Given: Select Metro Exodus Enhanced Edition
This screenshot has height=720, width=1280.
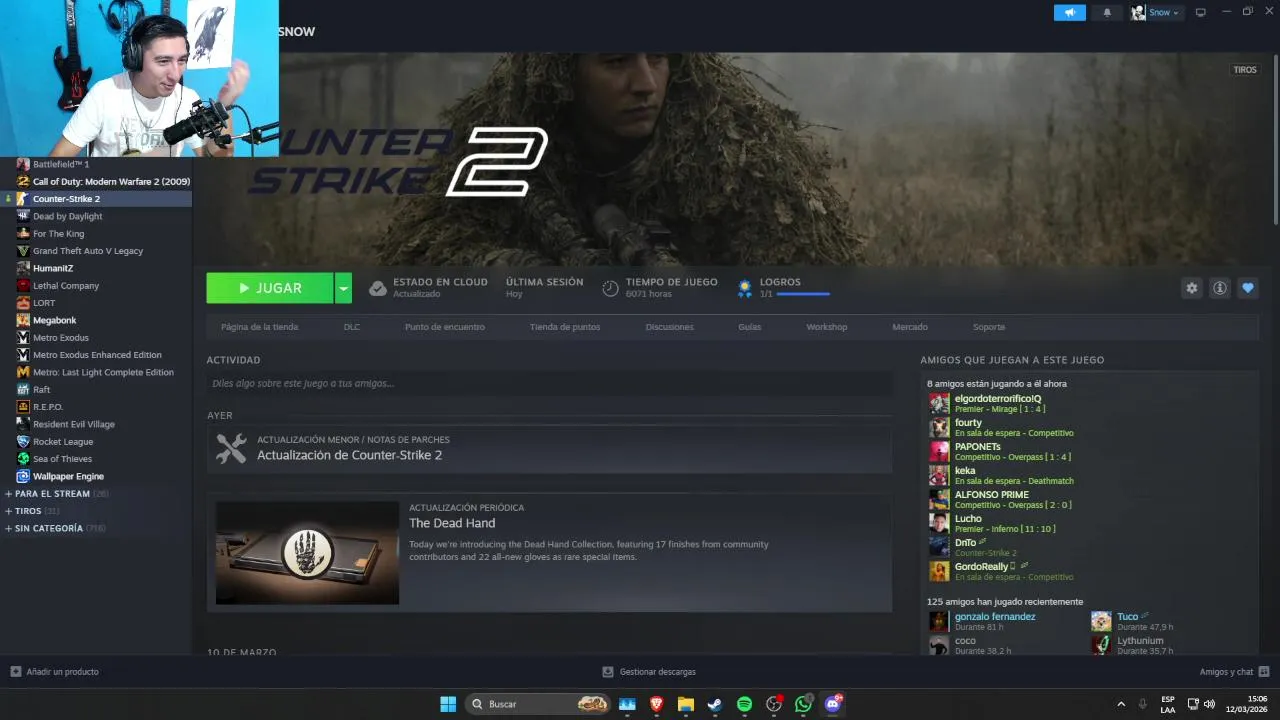Looking at the screenshot, I should 96,355.
